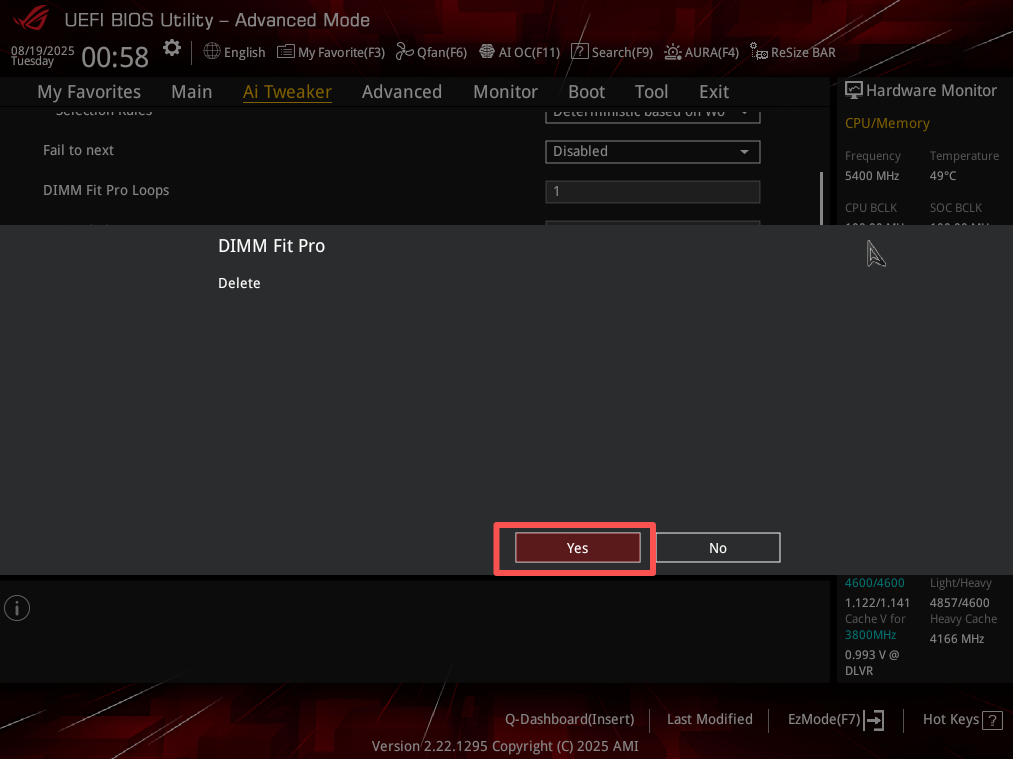Switch to My Favorites tab
This screenshot has width=1013, height=759.
click(89, 92)
